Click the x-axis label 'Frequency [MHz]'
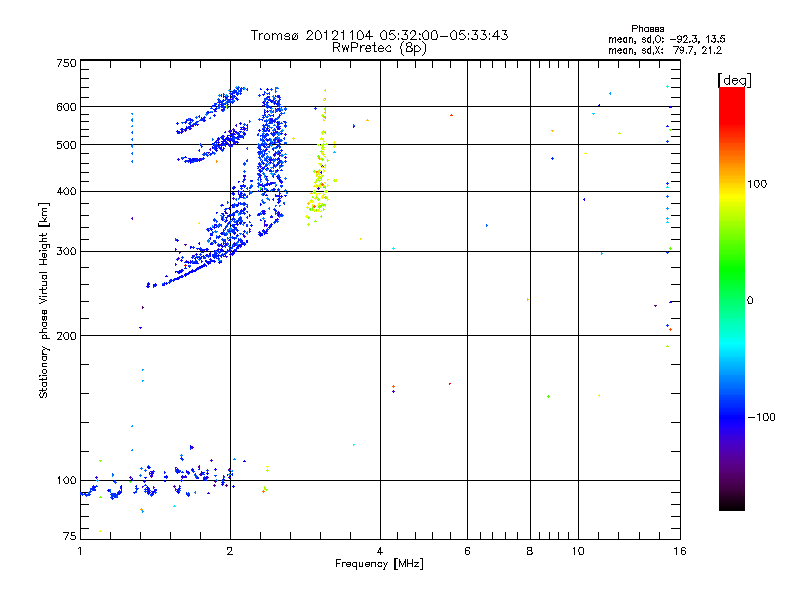Viewport: 800px width, 600px height. coord(379,564)
